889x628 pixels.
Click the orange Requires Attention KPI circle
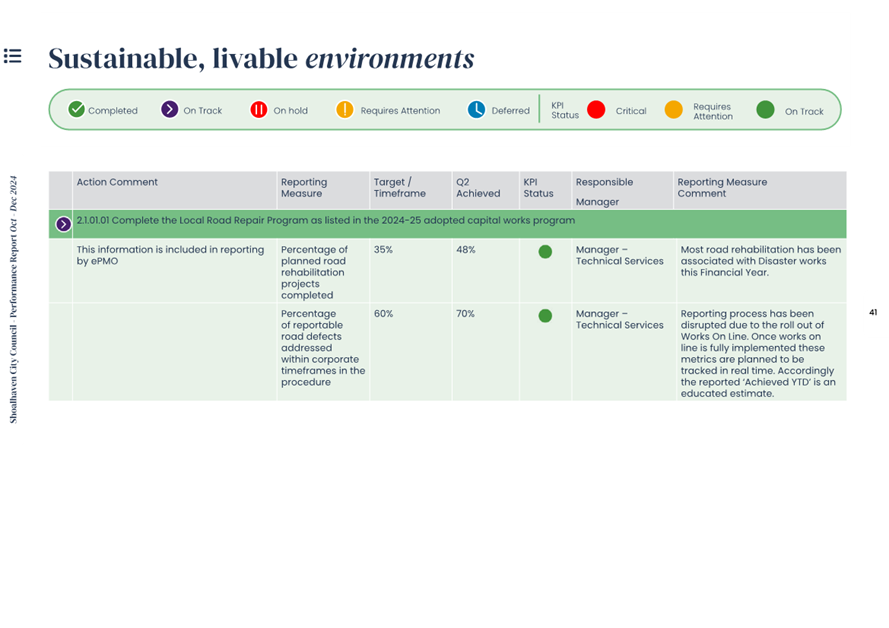coord(674,110)
